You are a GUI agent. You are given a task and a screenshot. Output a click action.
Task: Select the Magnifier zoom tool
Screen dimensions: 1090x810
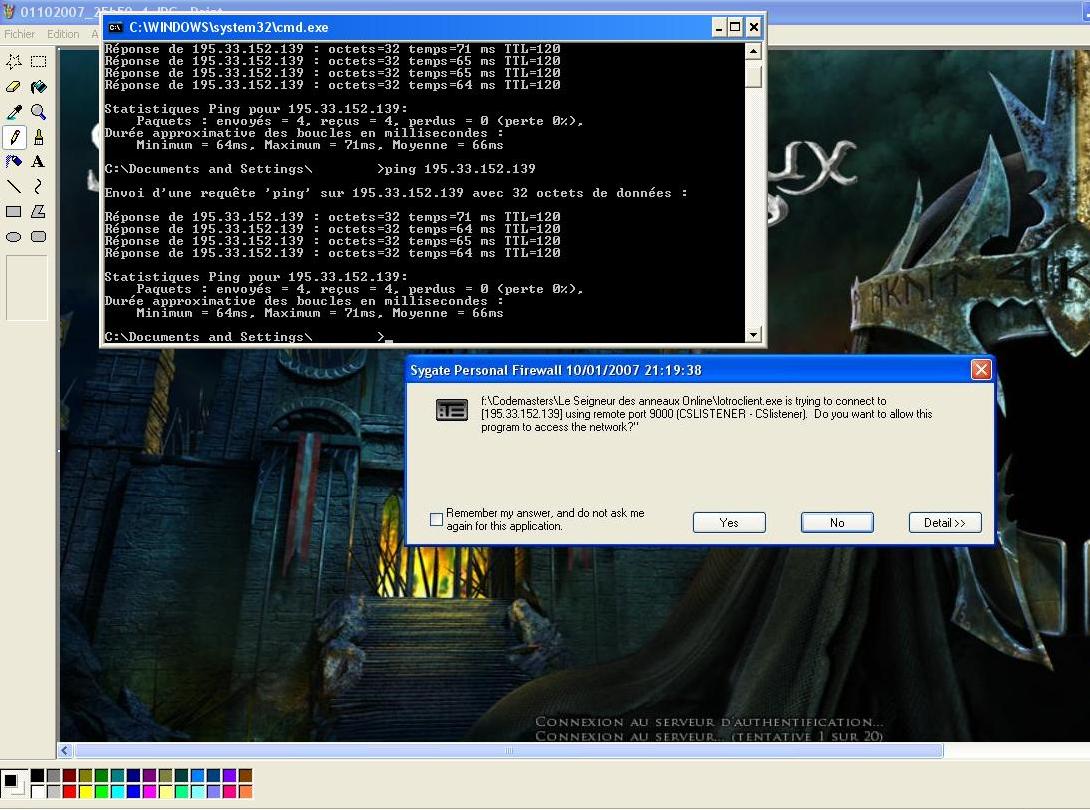[39, 112]
